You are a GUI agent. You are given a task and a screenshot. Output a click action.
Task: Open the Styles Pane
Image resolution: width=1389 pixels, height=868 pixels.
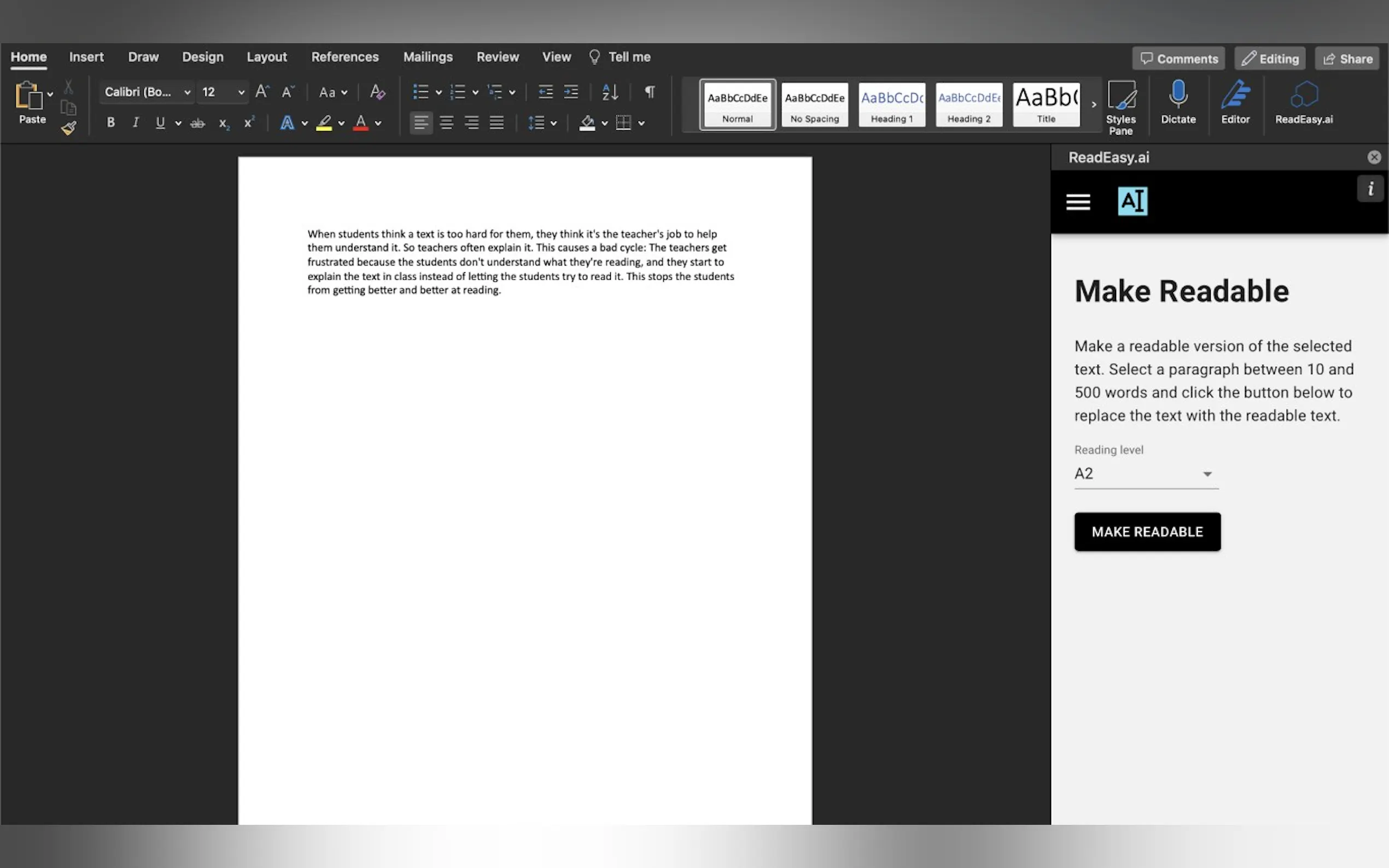coord(1120,96)
